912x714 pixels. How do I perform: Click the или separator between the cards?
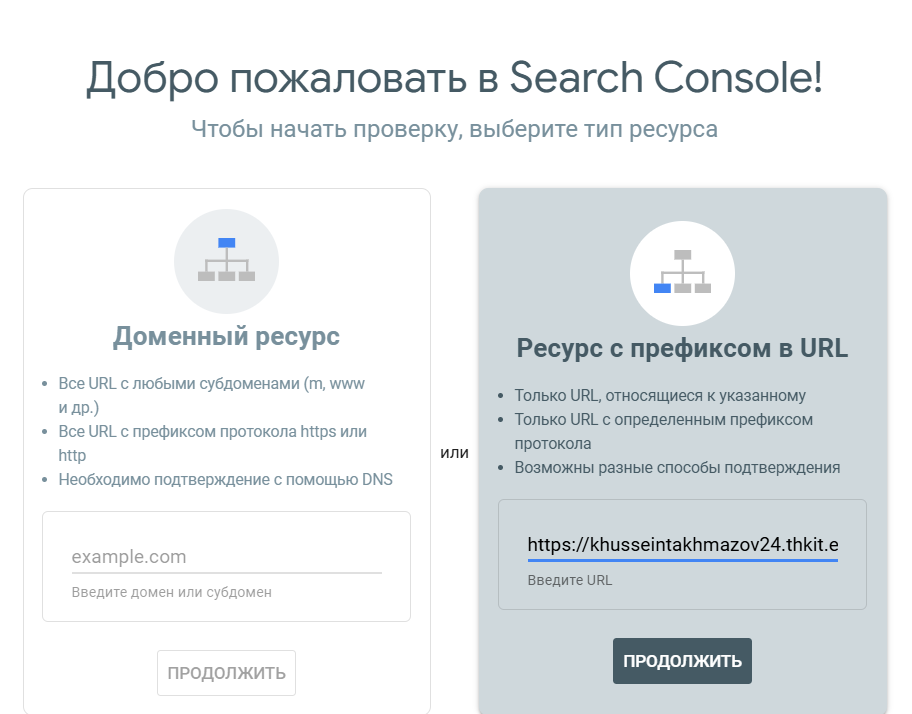456,452
